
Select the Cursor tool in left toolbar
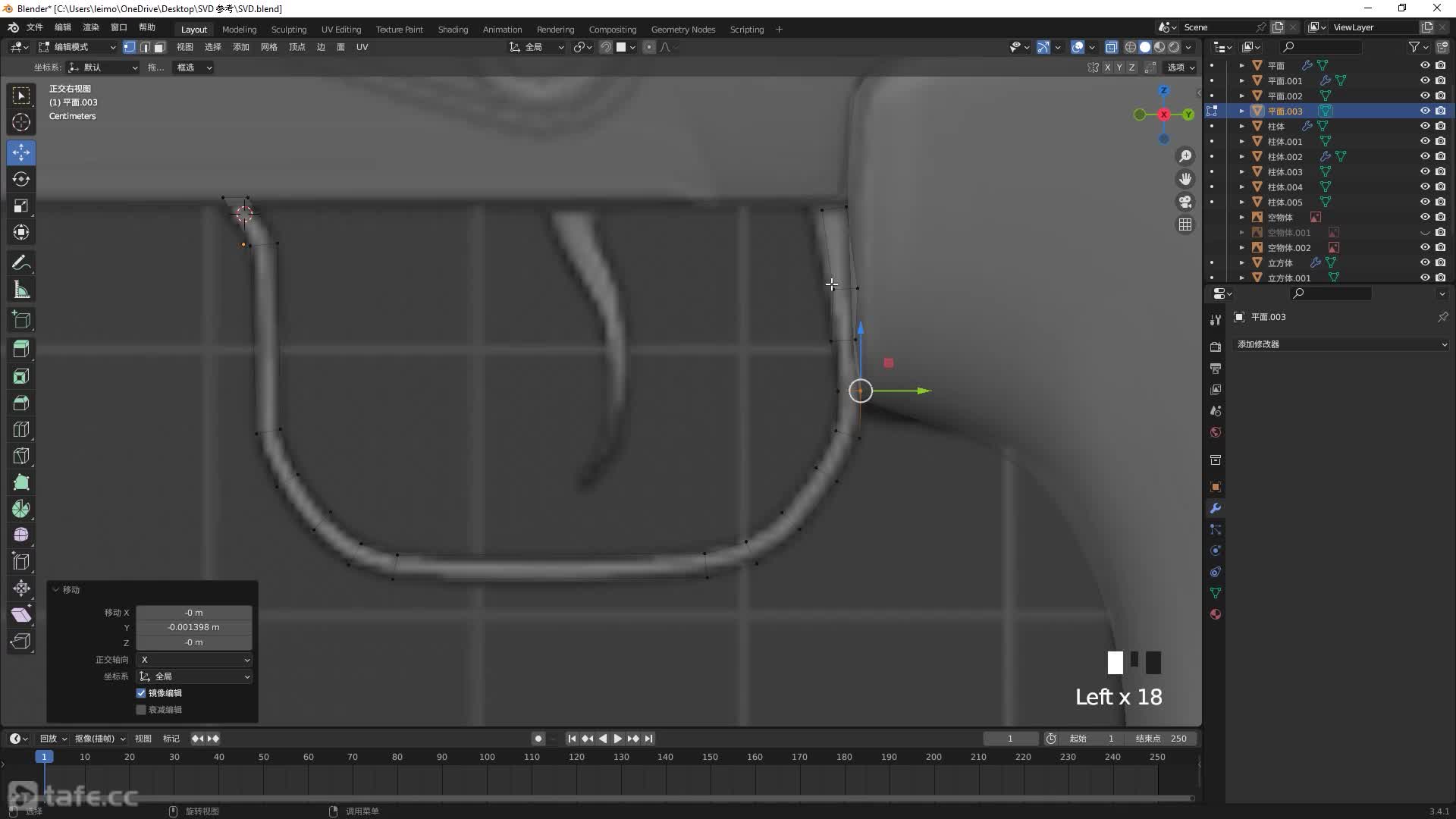coord(21,122)
